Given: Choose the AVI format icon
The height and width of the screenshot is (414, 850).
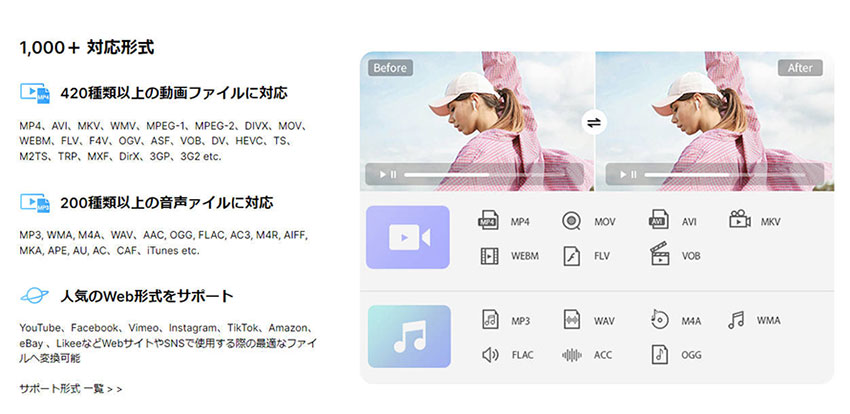Looking at the screenshot, I should [x=658, y=221].
